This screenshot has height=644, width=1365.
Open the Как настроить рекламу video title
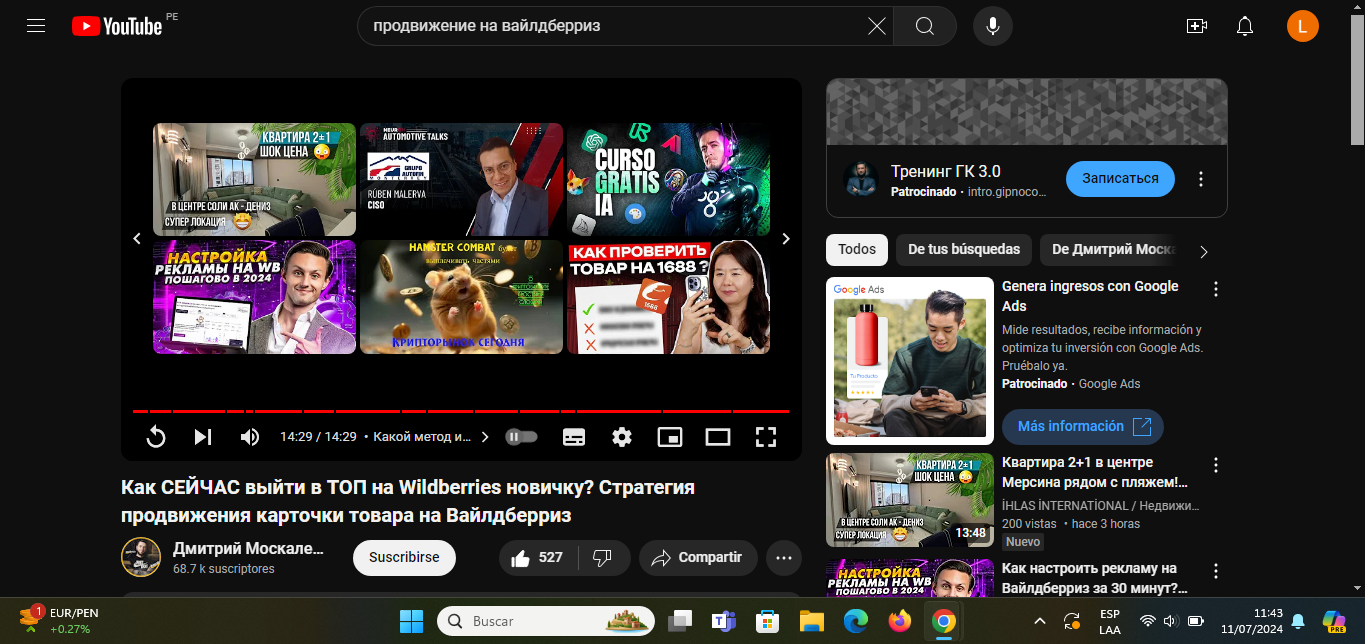[x=1094, y=578]
